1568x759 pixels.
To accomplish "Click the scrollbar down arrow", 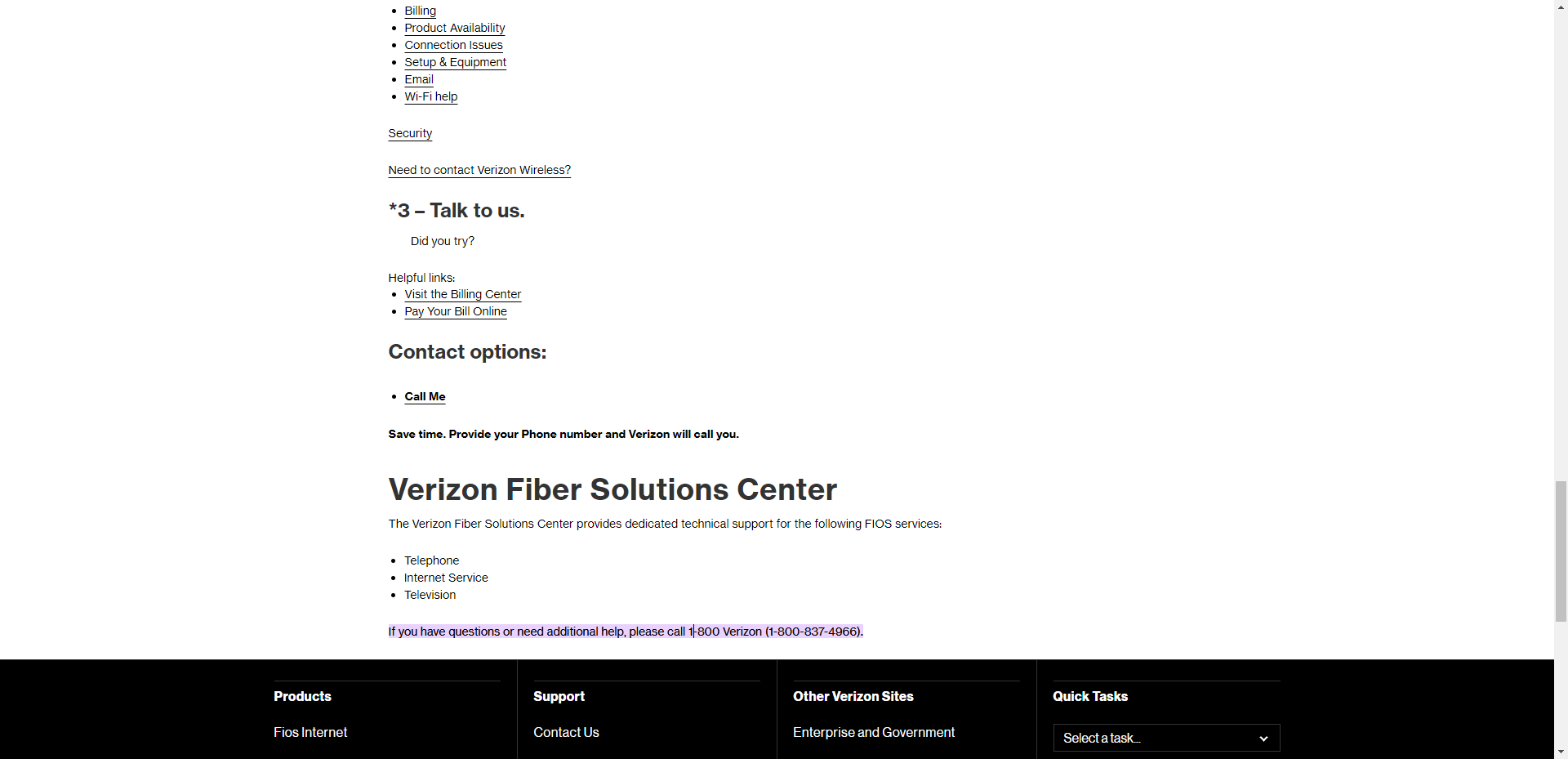I will [1560, 752].
